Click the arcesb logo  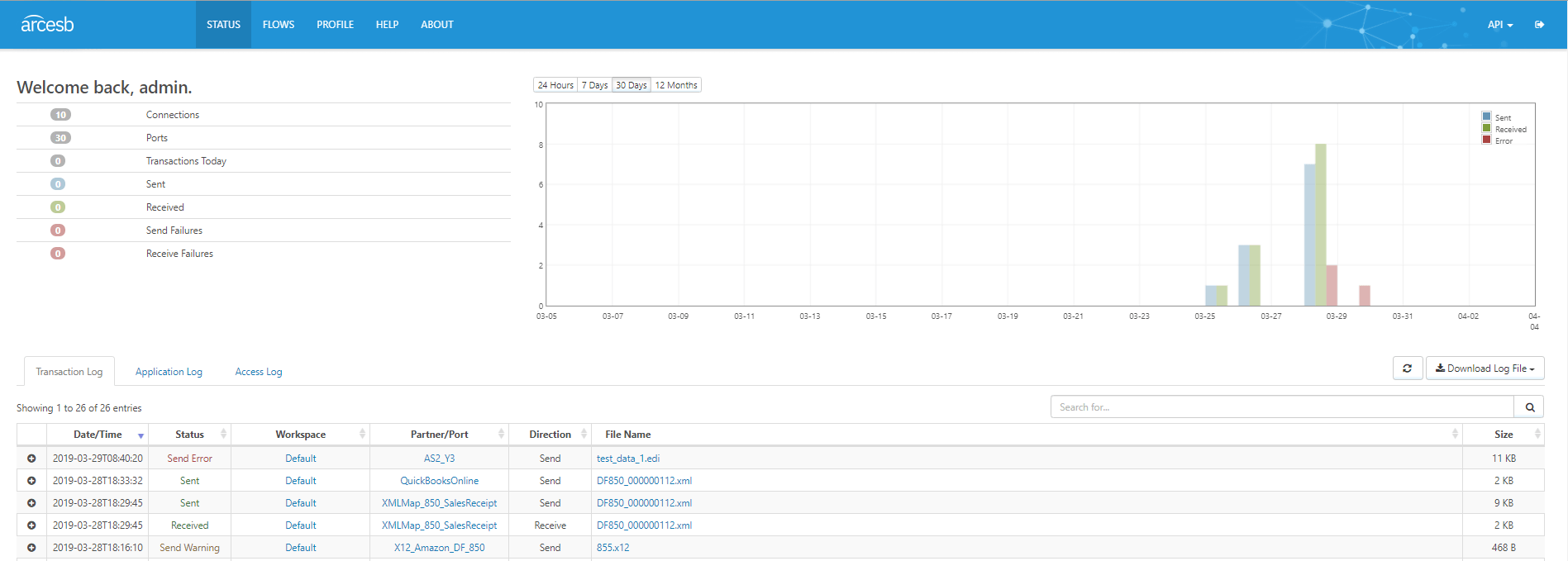click(47, 24)
